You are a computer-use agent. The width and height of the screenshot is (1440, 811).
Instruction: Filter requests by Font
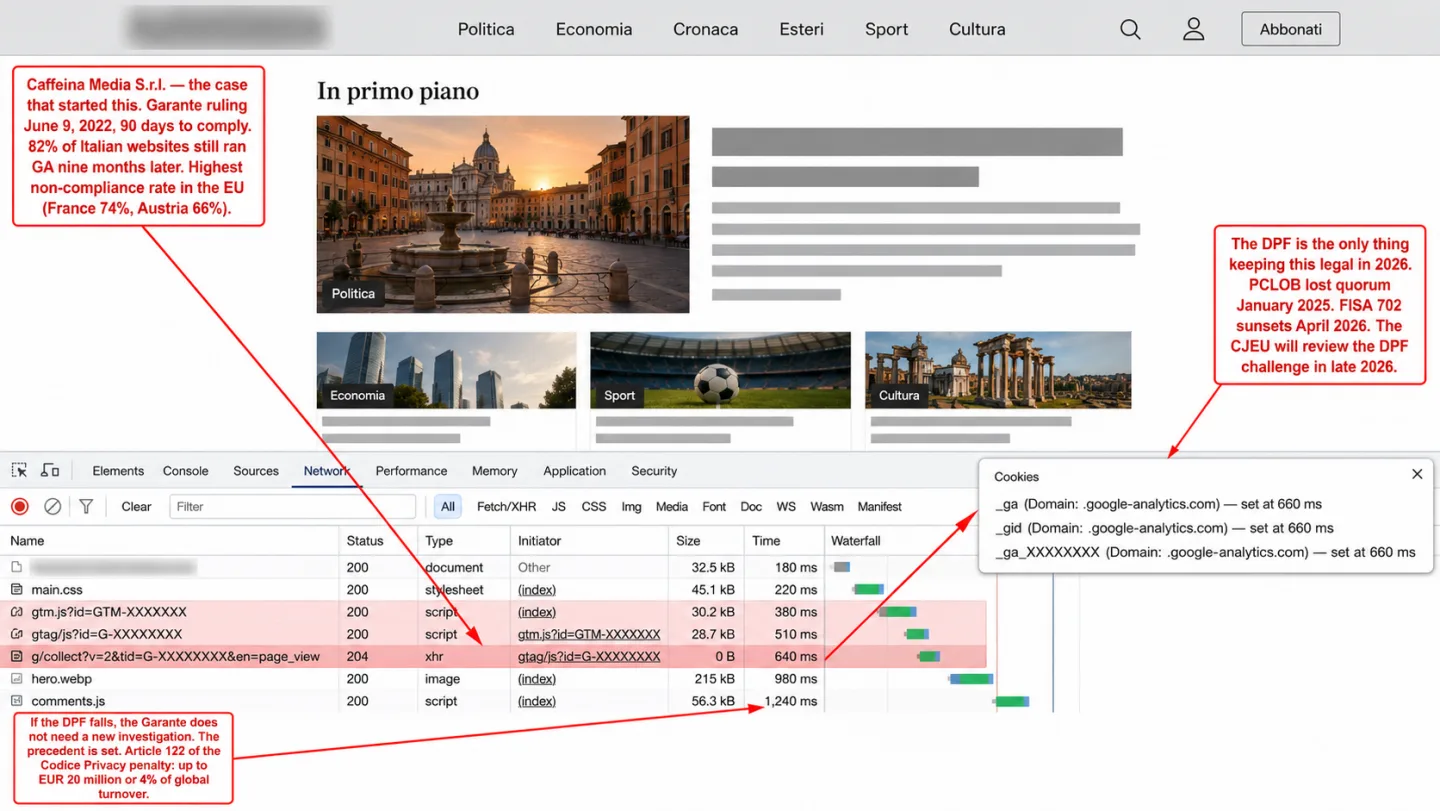pyautogui.click(x=714, y=507)
